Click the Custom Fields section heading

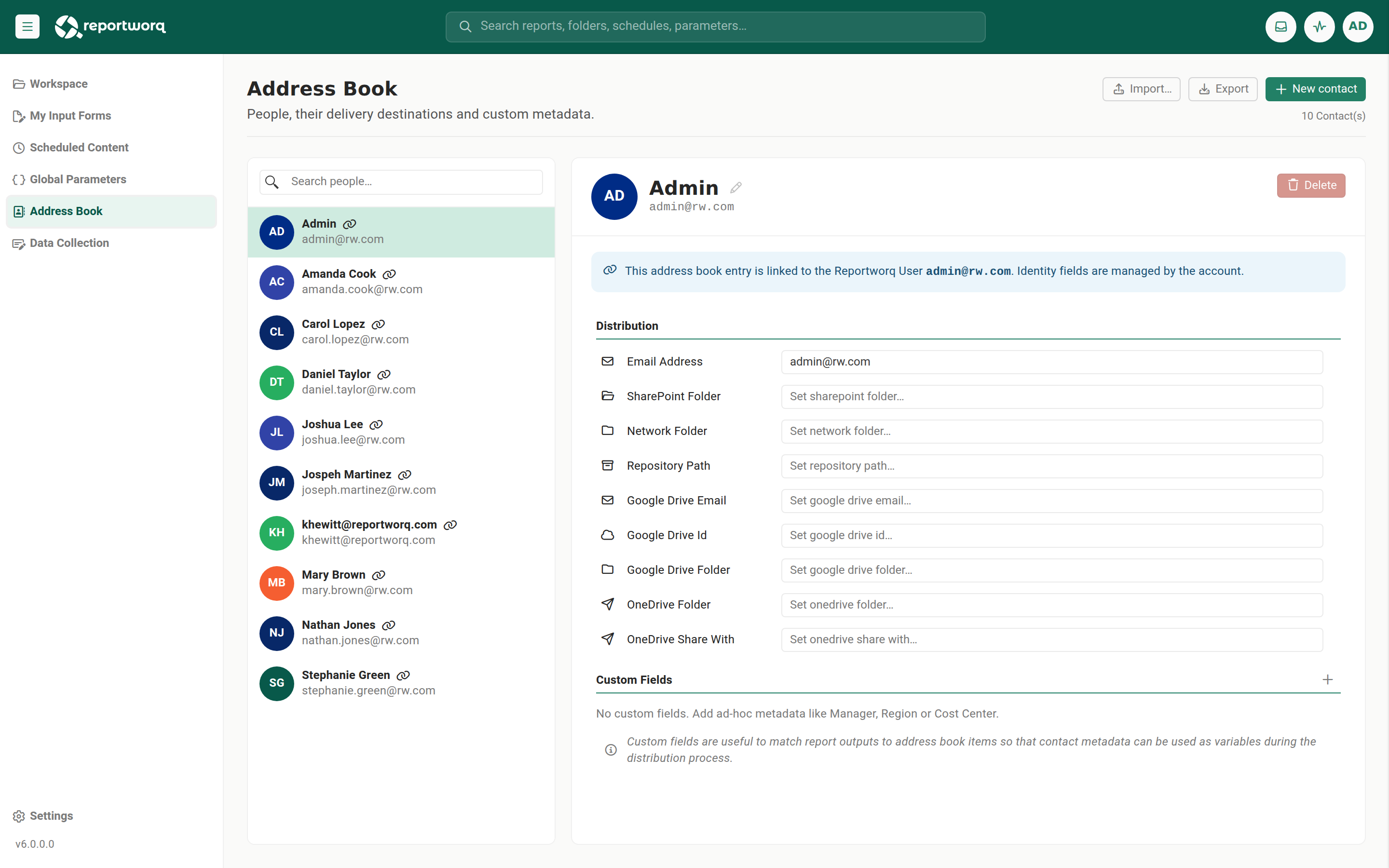point(634,680)
